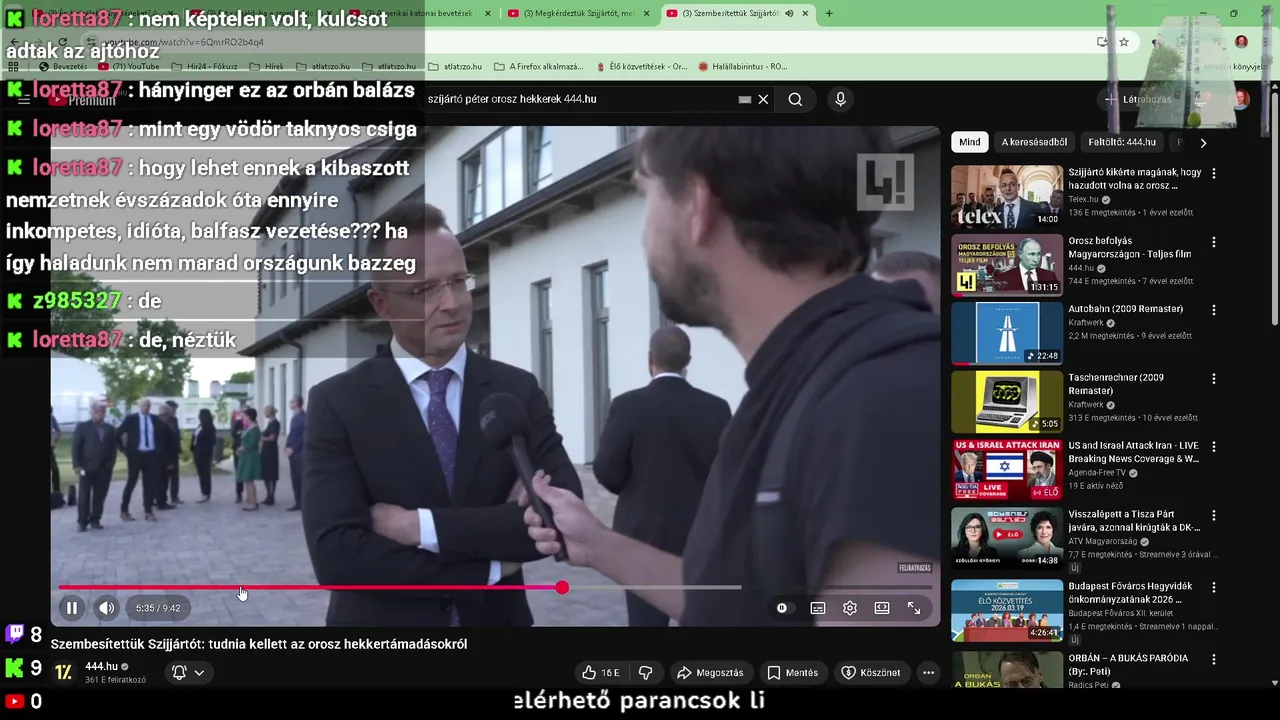Viewport: 1280px width, 720px height.
Task: Open Létrehozás create button
Action: click(1137, 99)
